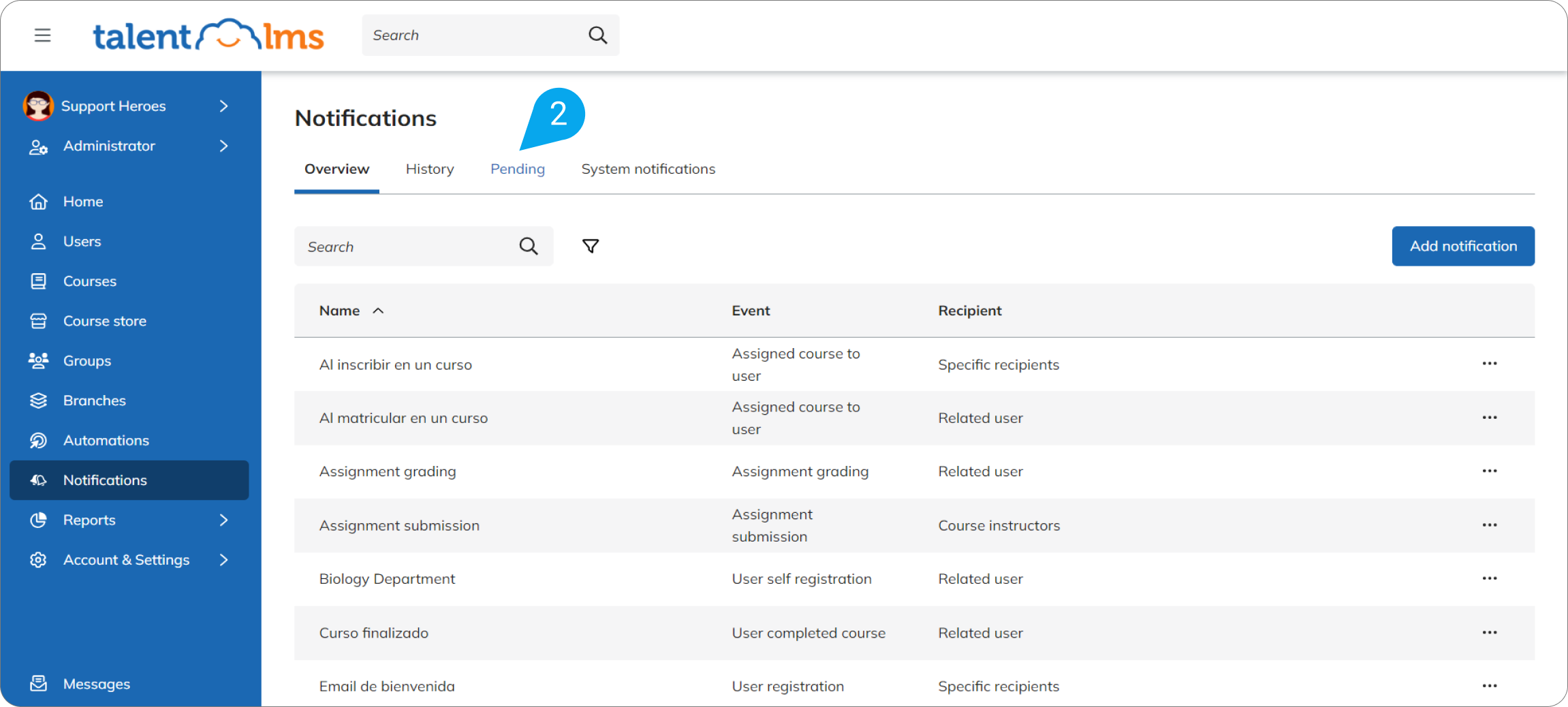Click the 'User registration' event cell

click(787, 687)
